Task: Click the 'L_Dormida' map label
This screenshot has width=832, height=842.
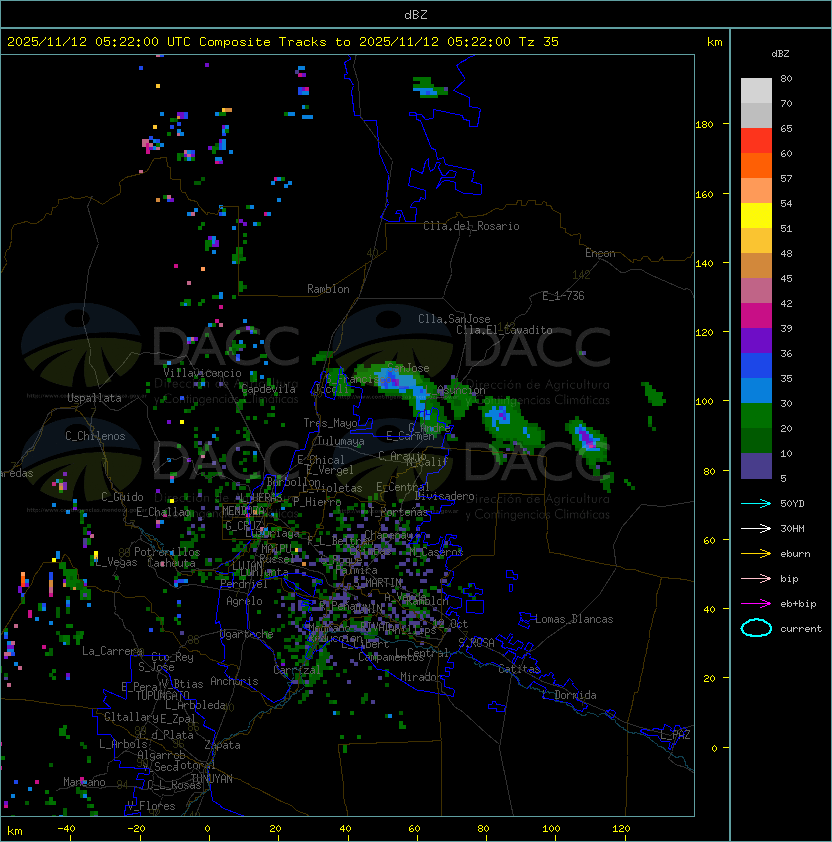Action: (569, 695)
